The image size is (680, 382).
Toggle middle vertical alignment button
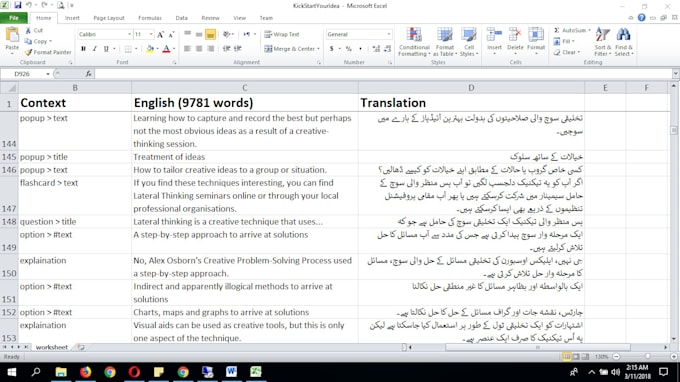[199, 34]
